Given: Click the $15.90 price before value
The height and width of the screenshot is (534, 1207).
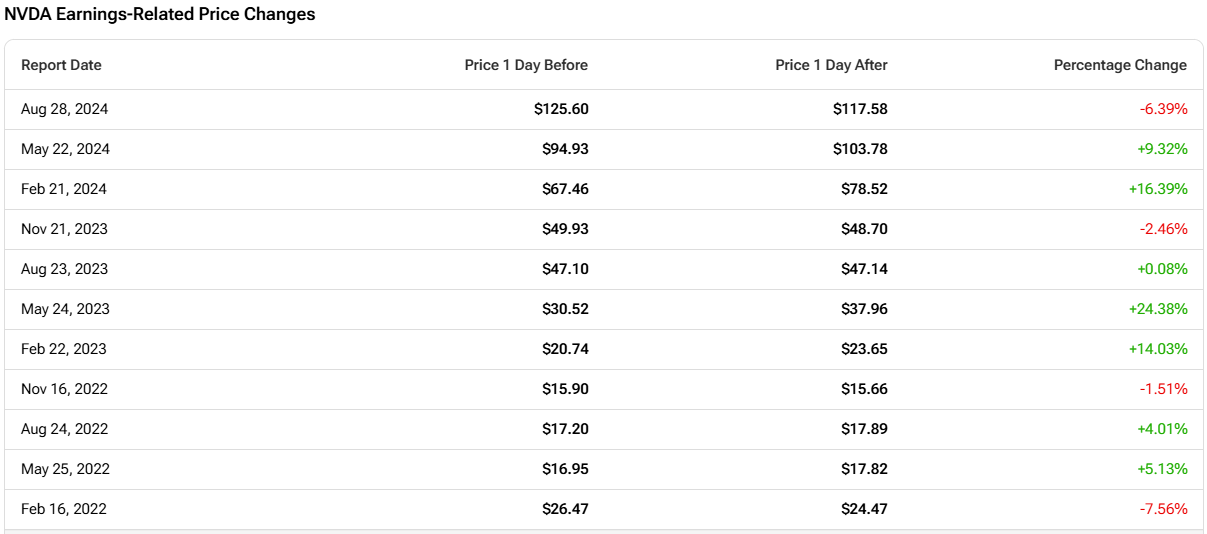Looking at the screenshot, I should point(566,389).
